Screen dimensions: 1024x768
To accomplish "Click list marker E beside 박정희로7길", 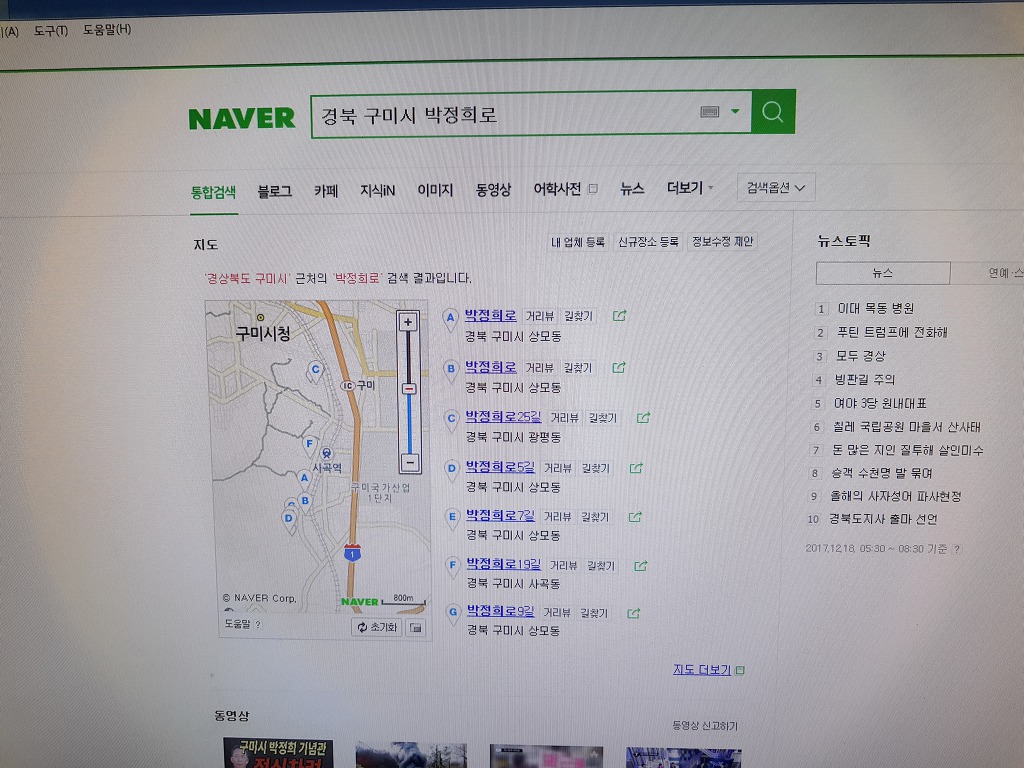I will [451, 520].
